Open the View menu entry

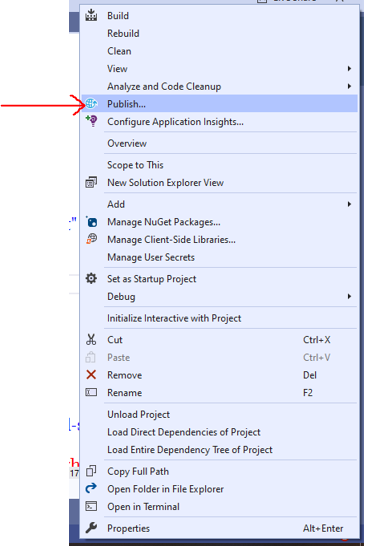pyautogui.click(x=219, y=69)
